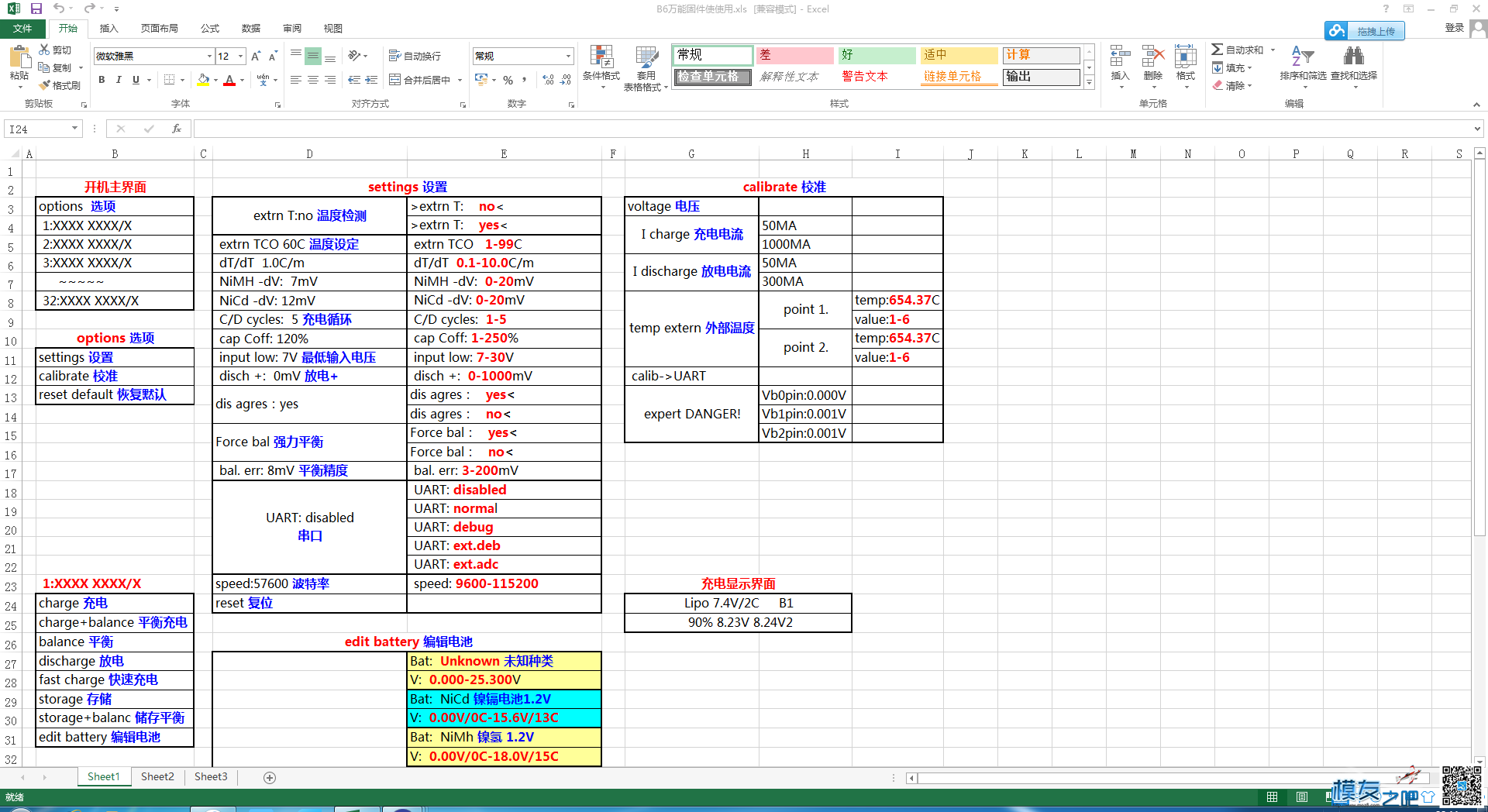1488x812 pixels.
Task: Add a new sheet with plus button
Action: 270,777
